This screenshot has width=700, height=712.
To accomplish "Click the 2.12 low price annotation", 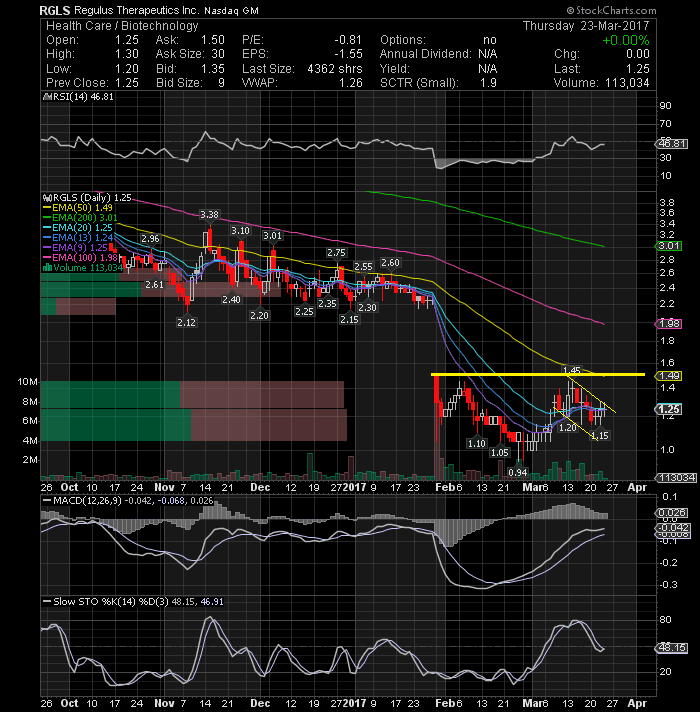I will click(x=186, y=322).
